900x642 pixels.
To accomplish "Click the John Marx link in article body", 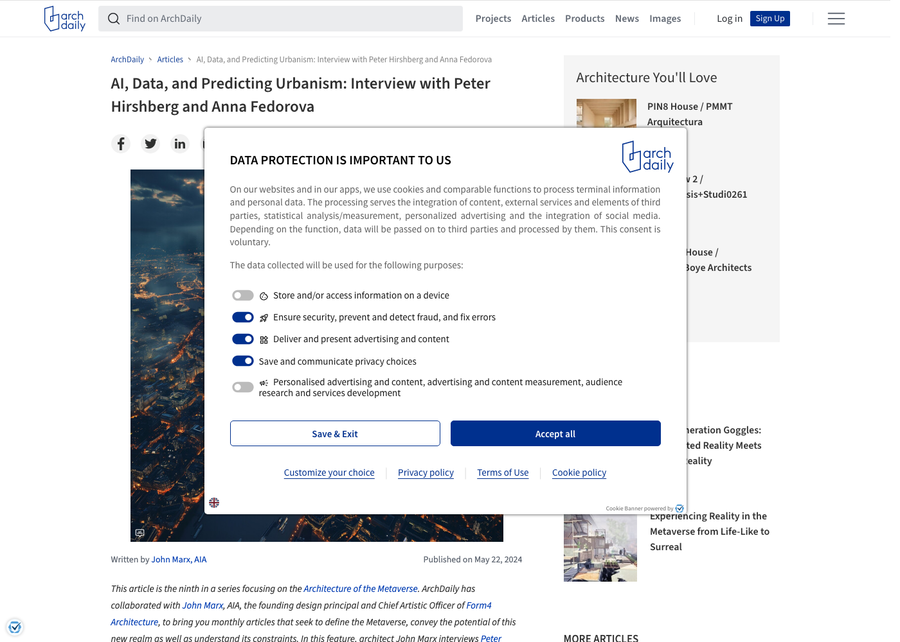I will [x=203, y=605].
